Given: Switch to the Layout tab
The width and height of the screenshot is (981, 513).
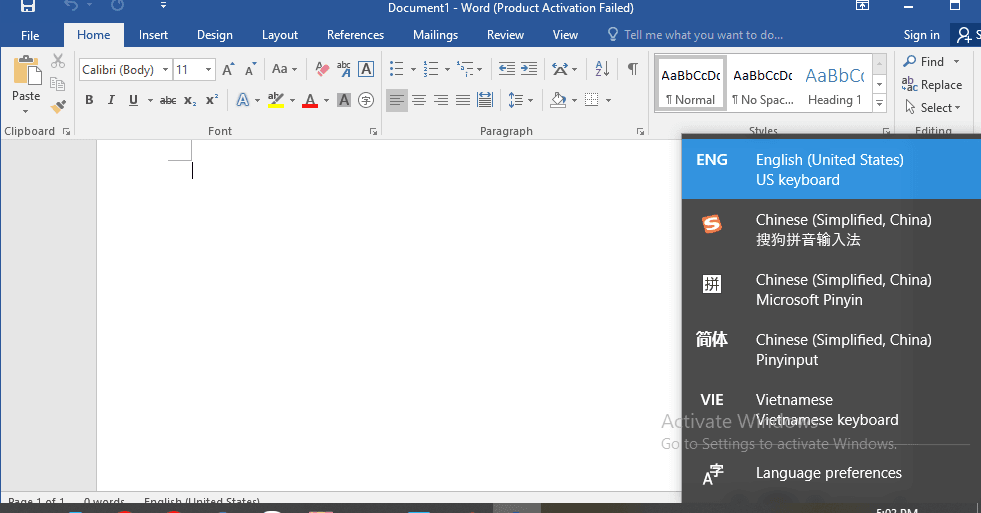Looking at the screenshot, I should [280, 35].
